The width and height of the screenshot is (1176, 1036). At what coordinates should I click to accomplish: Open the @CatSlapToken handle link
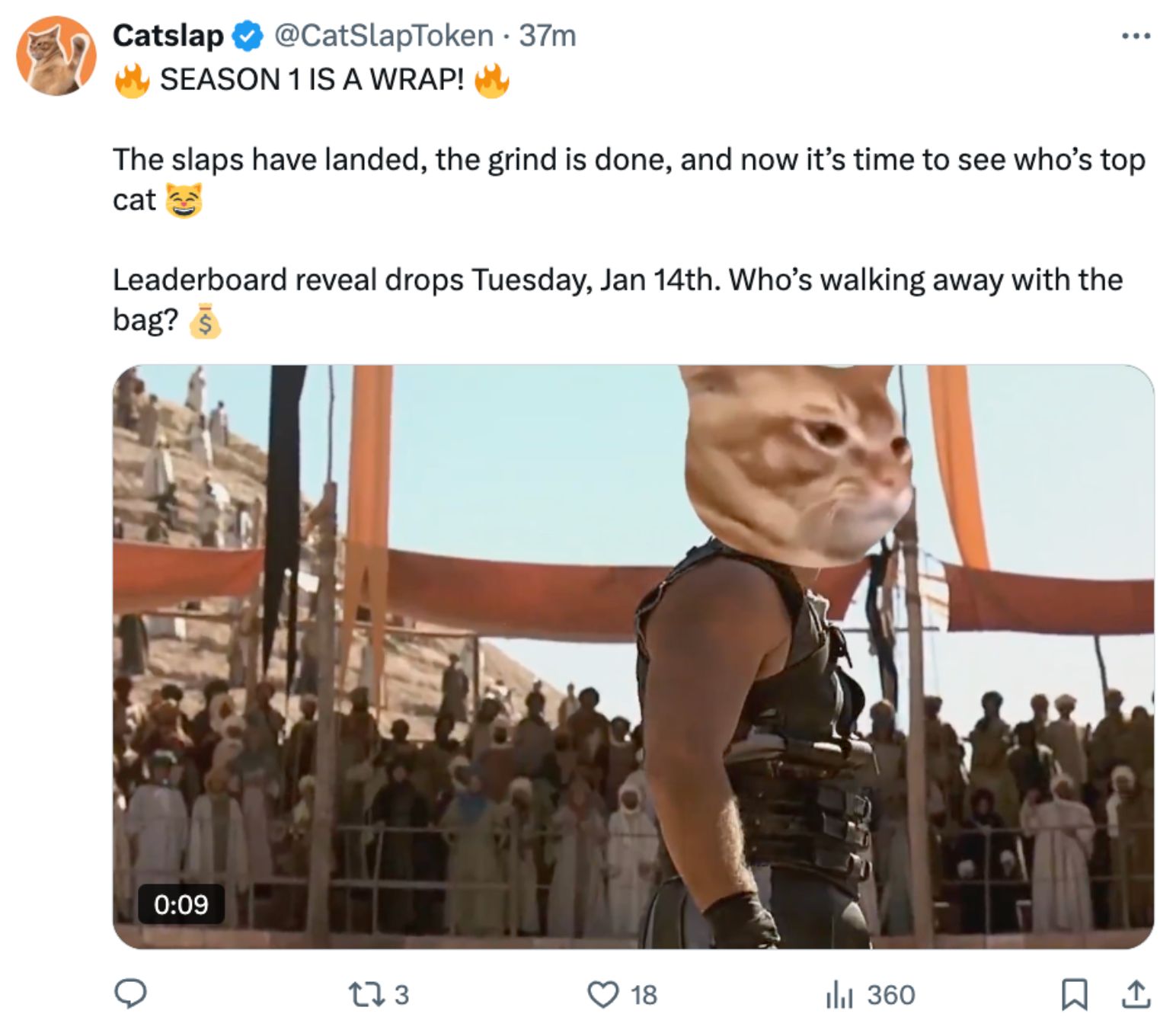click(x=383, y=36)
